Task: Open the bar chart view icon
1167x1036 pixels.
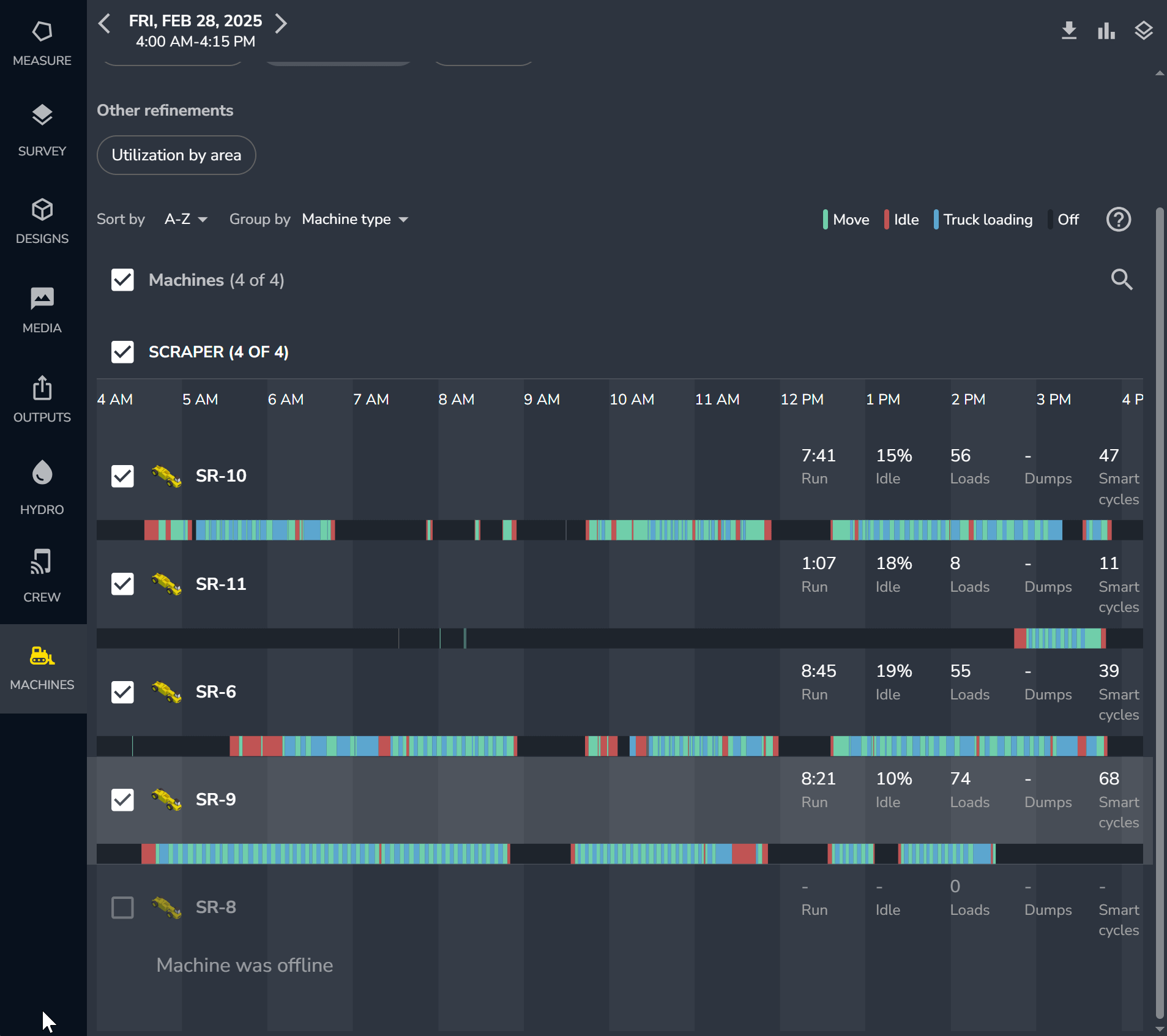Action: (x=1106, y=31)
